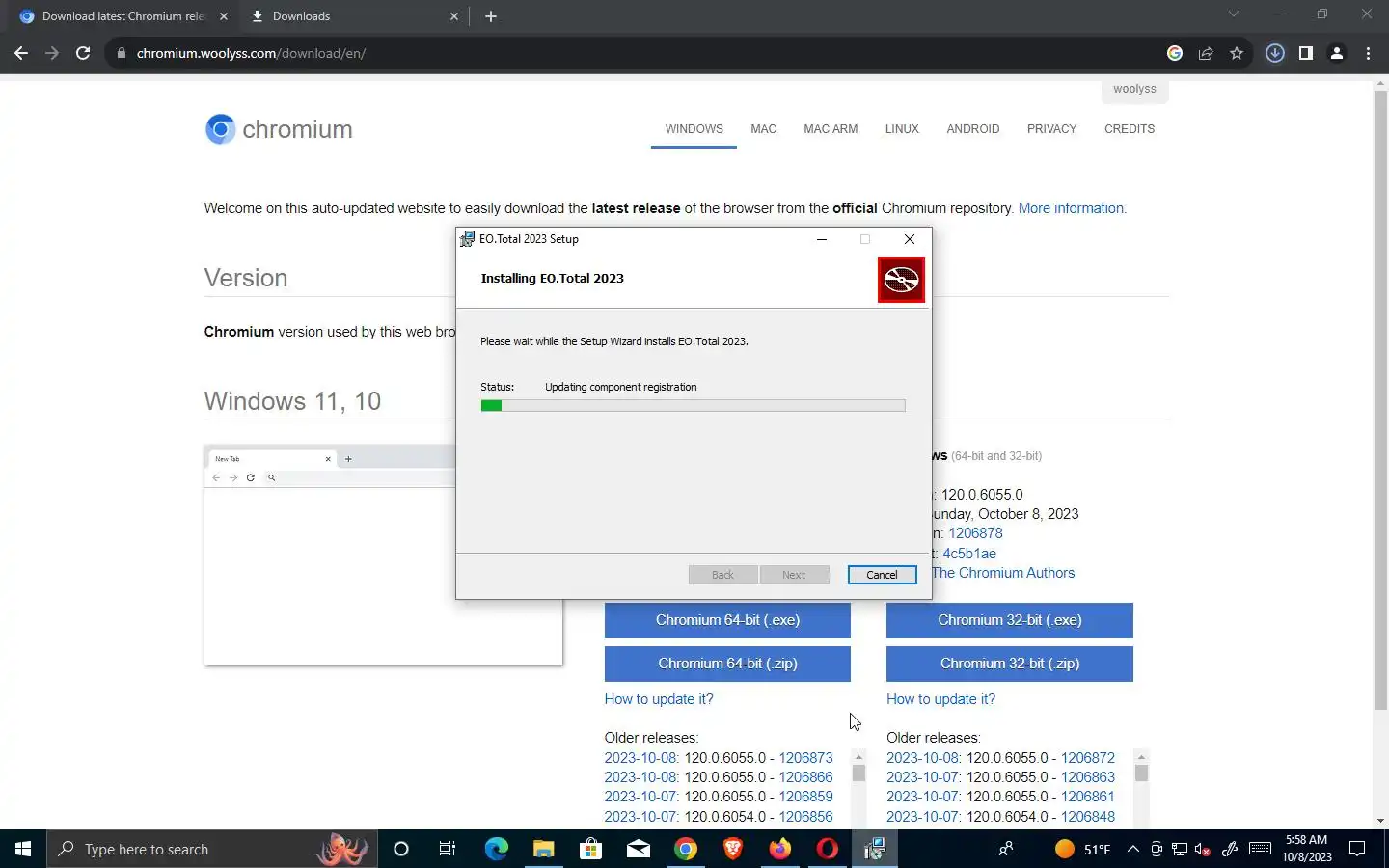This screenshot has width=1389, height=868.
Task: Open the search tabs dropdown arrow
Action: click(x=1233, y=14)
